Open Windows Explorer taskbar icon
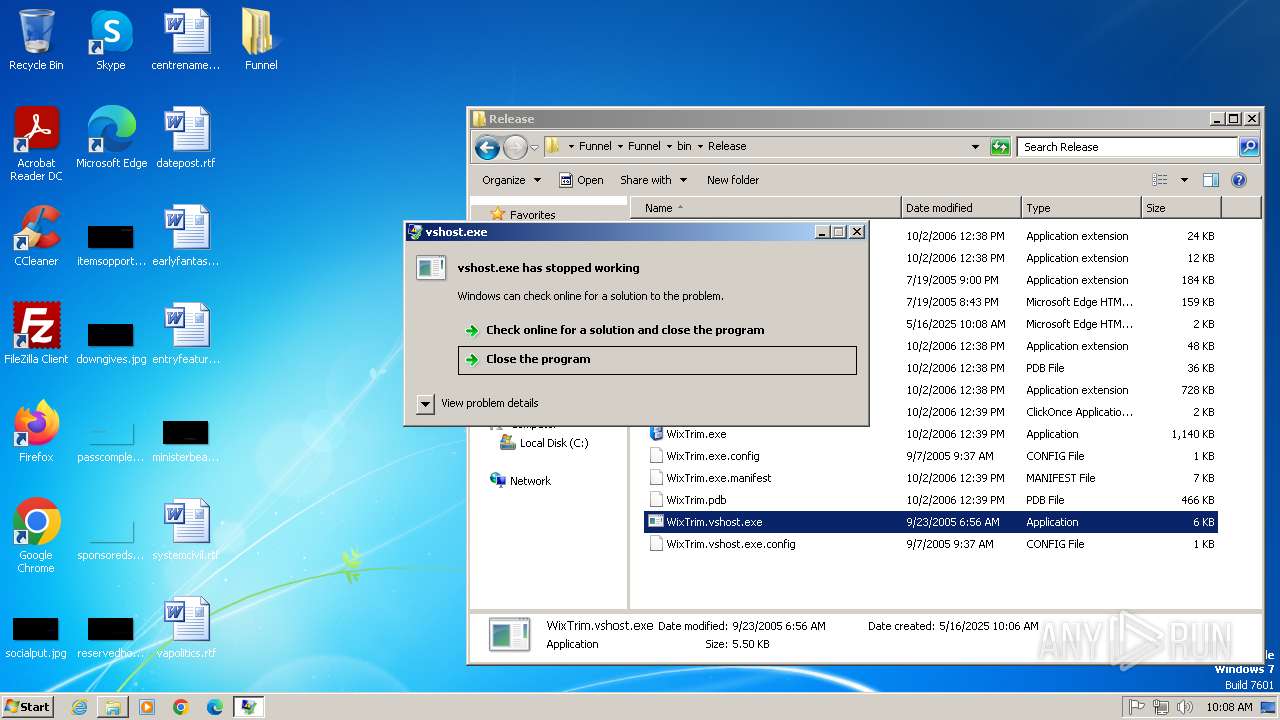 (113, 707)
